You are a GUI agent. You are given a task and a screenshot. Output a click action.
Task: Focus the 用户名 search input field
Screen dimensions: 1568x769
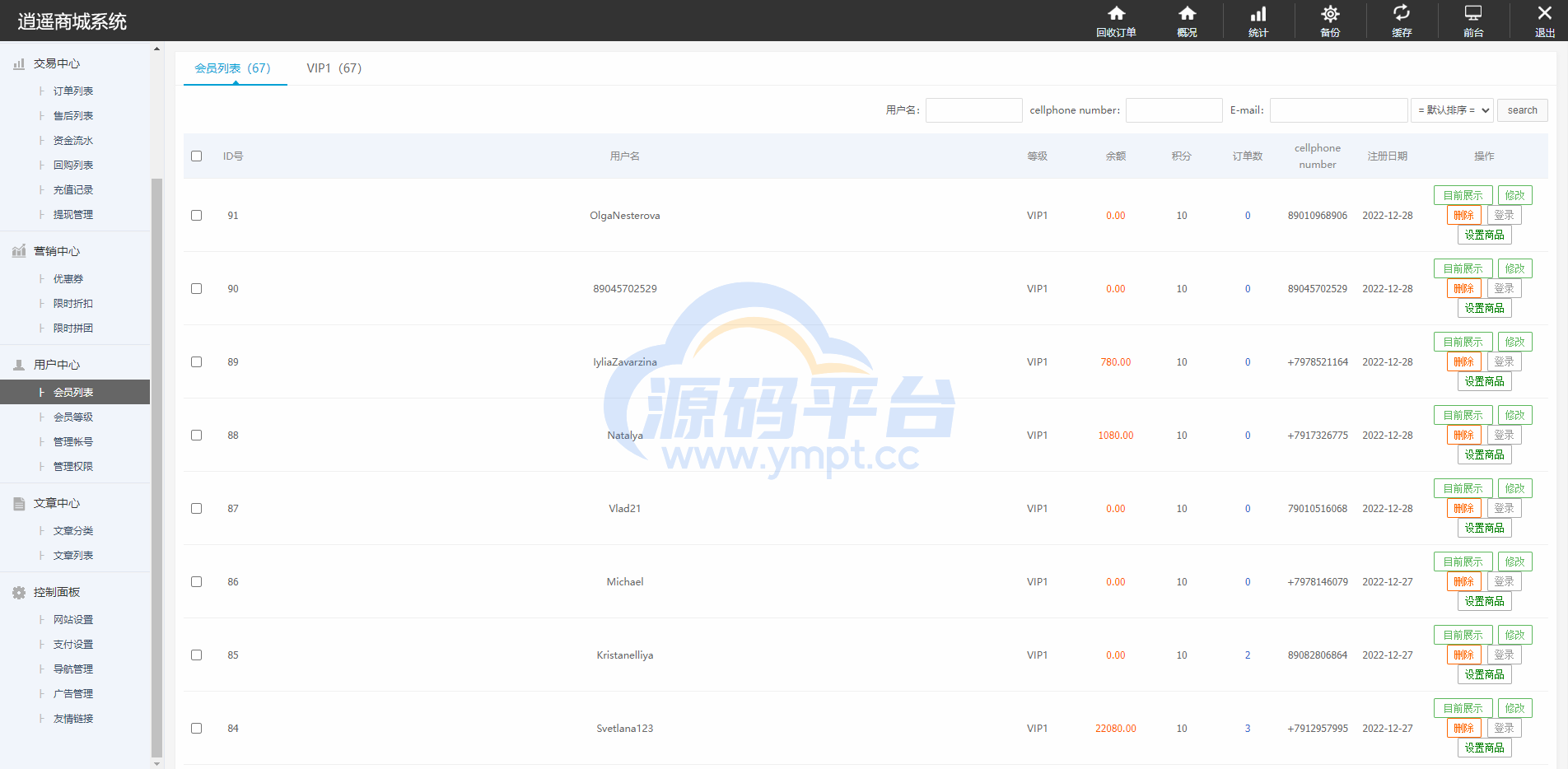973,110
